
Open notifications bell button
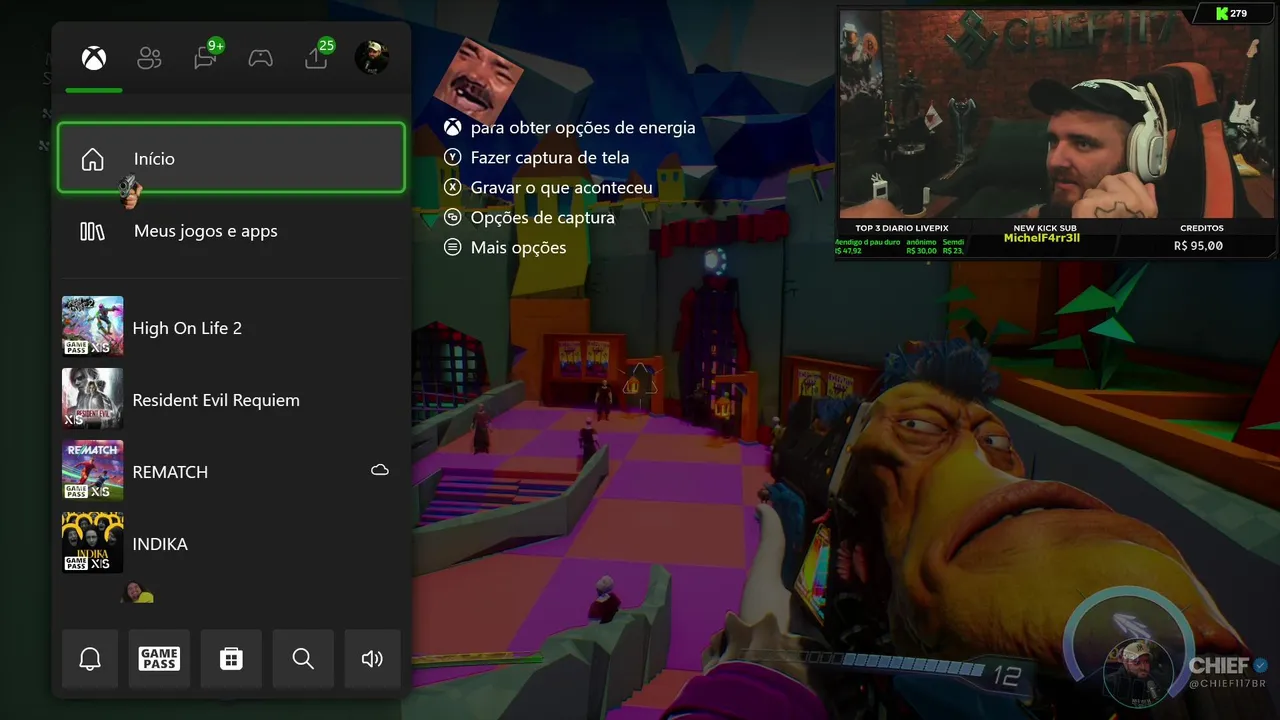click(90, 659)
